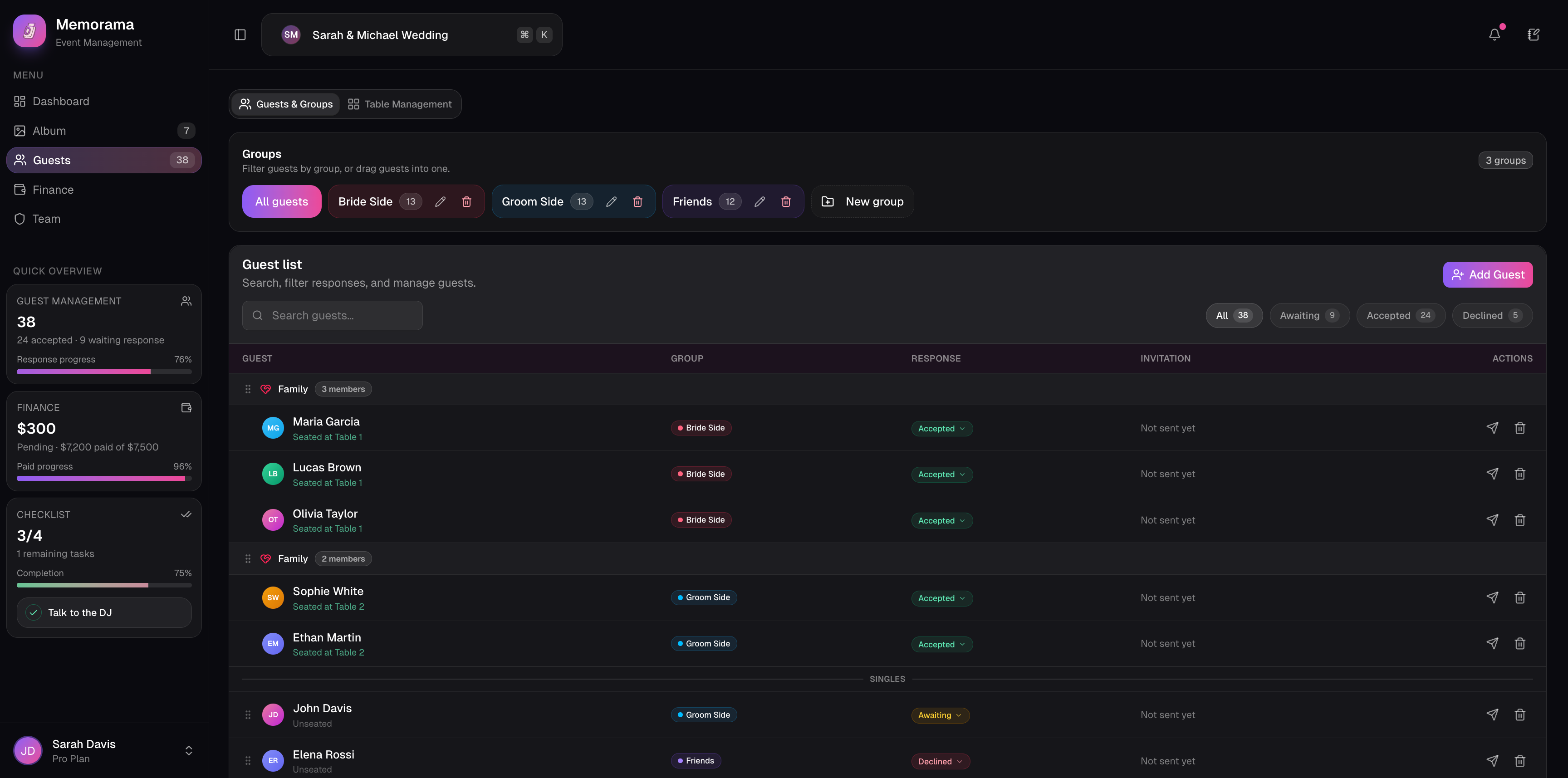Go to Album in the sidebar

tap(103, 131)
